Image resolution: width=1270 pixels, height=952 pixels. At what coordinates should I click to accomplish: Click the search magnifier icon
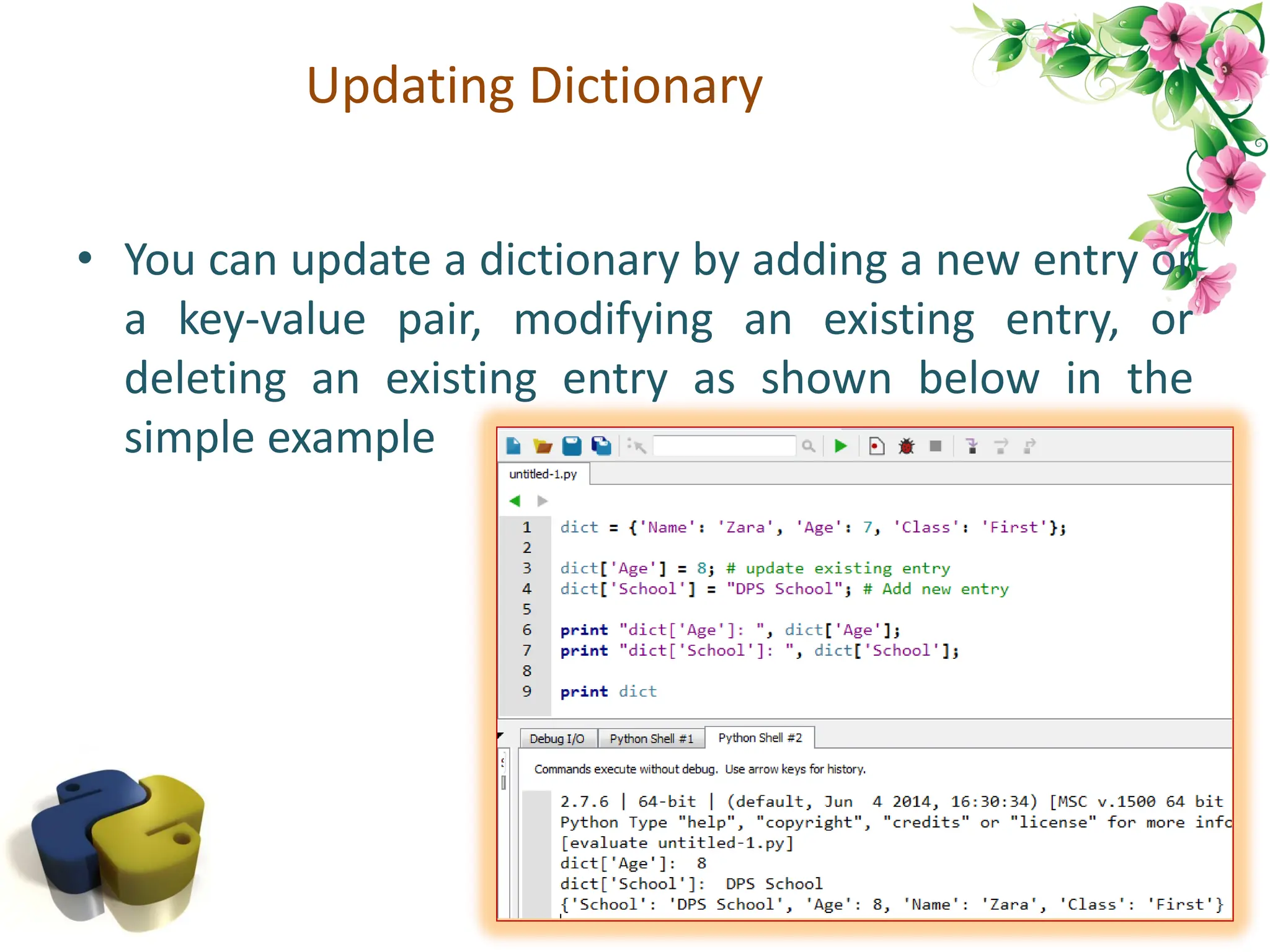[808, 446]
